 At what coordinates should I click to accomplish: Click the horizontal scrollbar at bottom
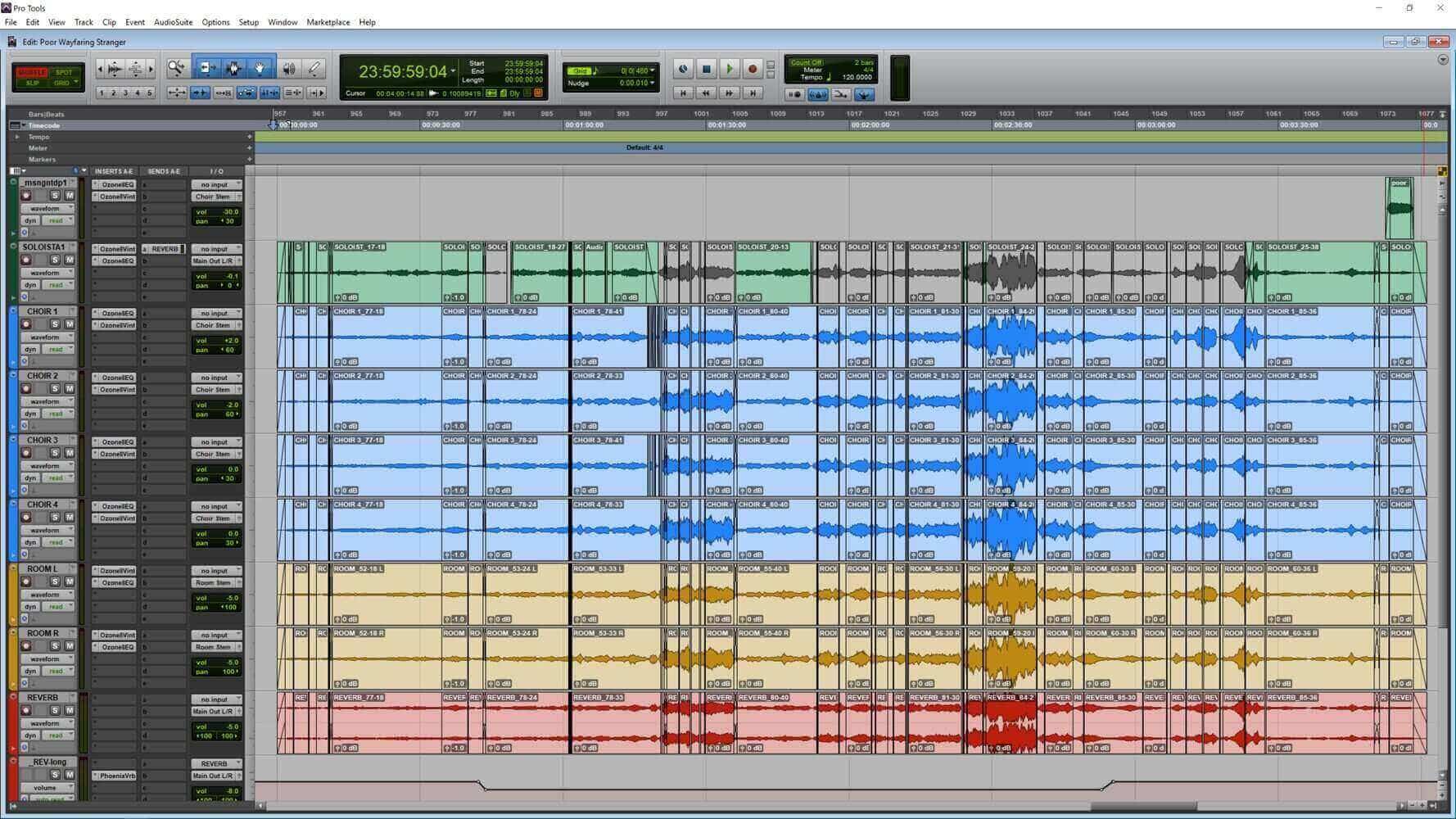[x=1143, y=806]
